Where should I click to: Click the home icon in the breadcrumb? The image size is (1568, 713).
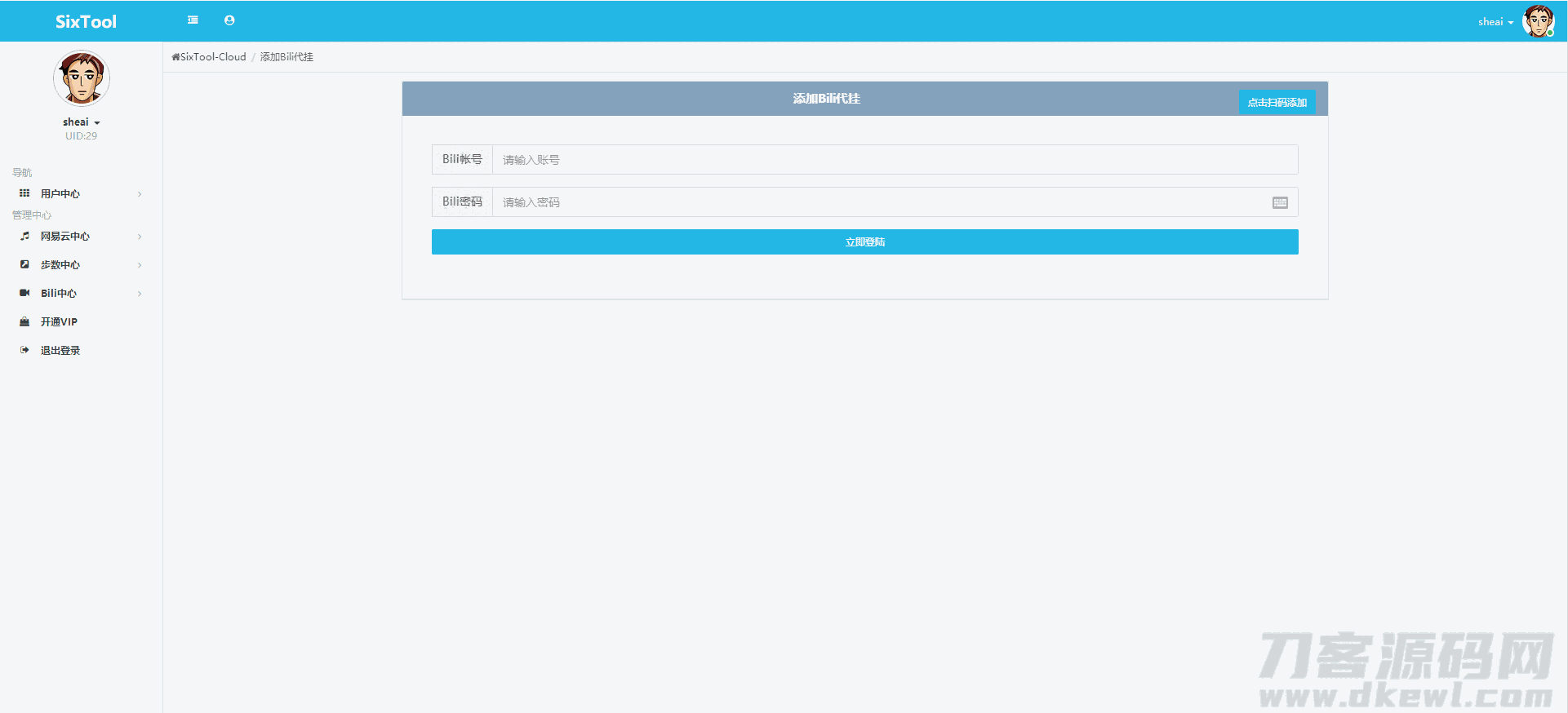click(175, 57)
